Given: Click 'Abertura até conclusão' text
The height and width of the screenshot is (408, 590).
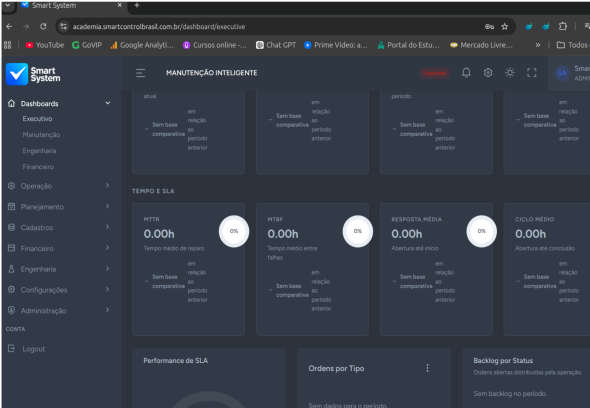Looking at the screenshot, I should (x=545, y=248).
